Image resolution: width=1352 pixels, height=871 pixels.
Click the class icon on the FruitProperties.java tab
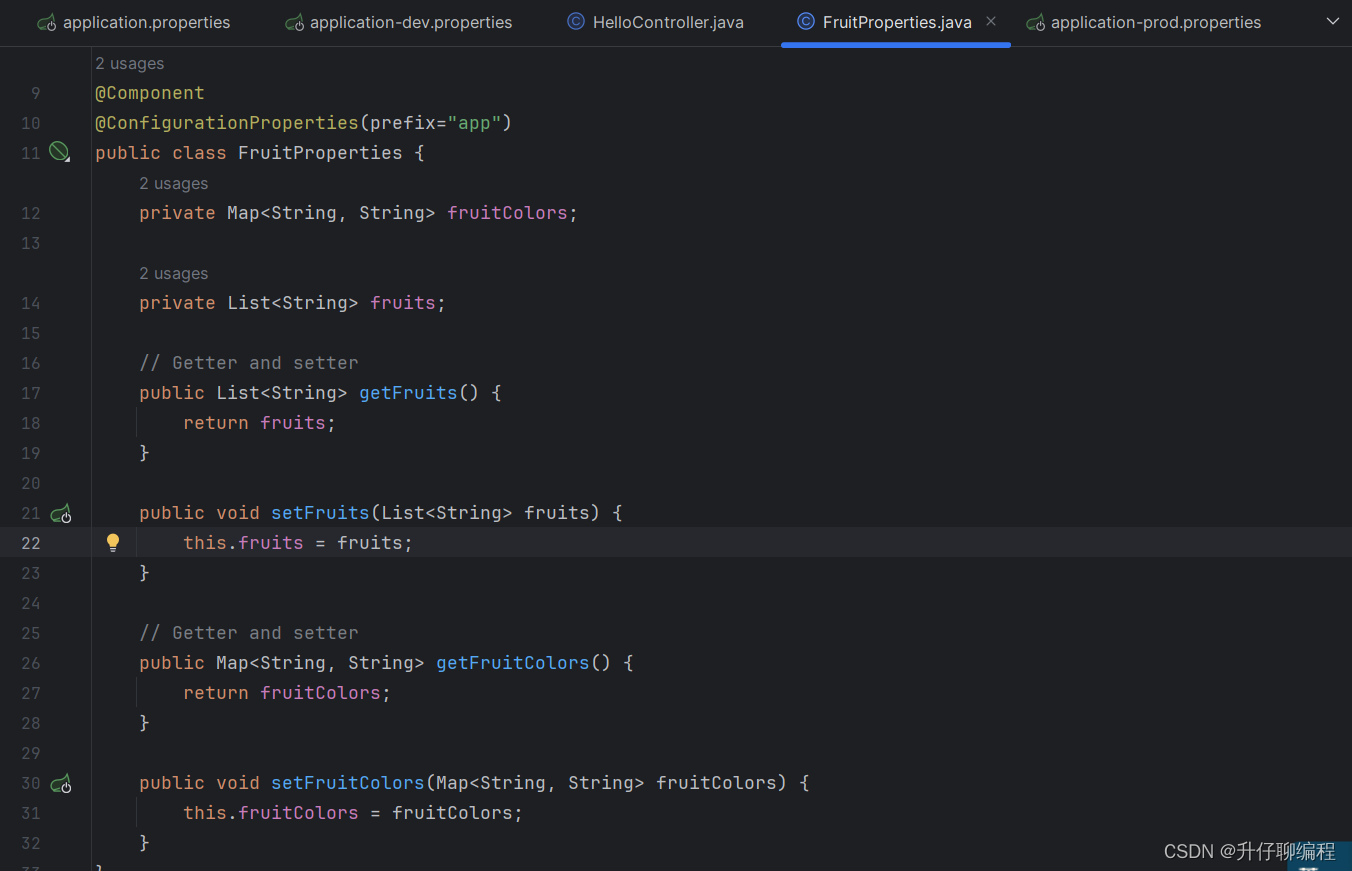tap(806, 21)
